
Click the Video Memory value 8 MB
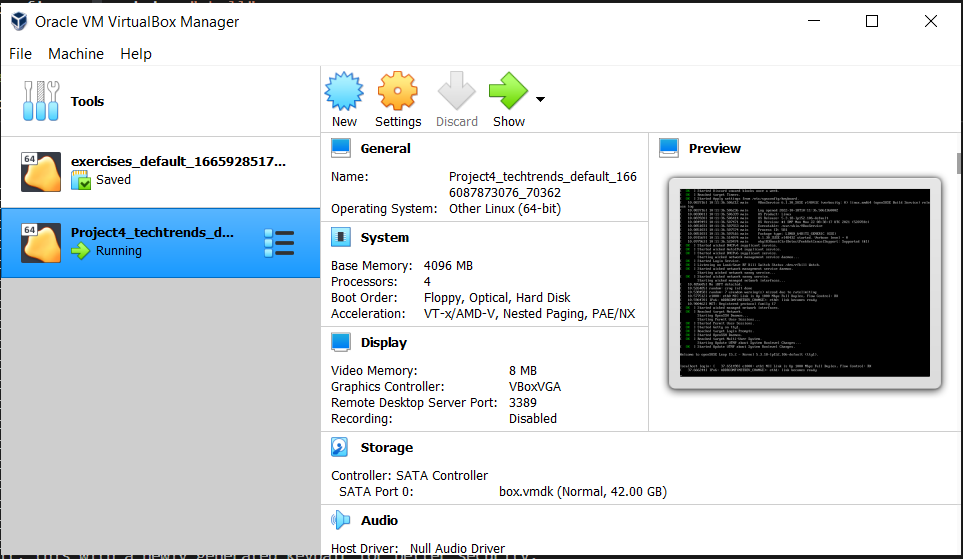tap(523, 371)
